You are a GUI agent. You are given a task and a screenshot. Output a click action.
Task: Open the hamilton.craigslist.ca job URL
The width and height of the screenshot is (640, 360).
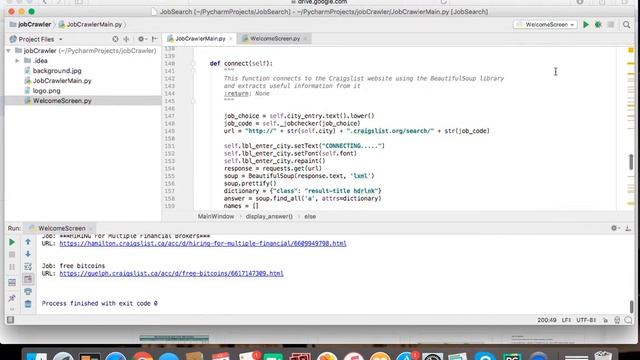point(203,244)
